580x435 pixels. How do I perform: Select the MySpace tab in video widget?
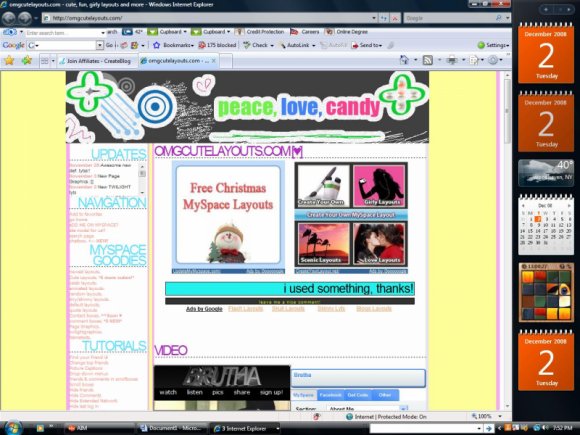pyautogui.click(x=303, y=395)
